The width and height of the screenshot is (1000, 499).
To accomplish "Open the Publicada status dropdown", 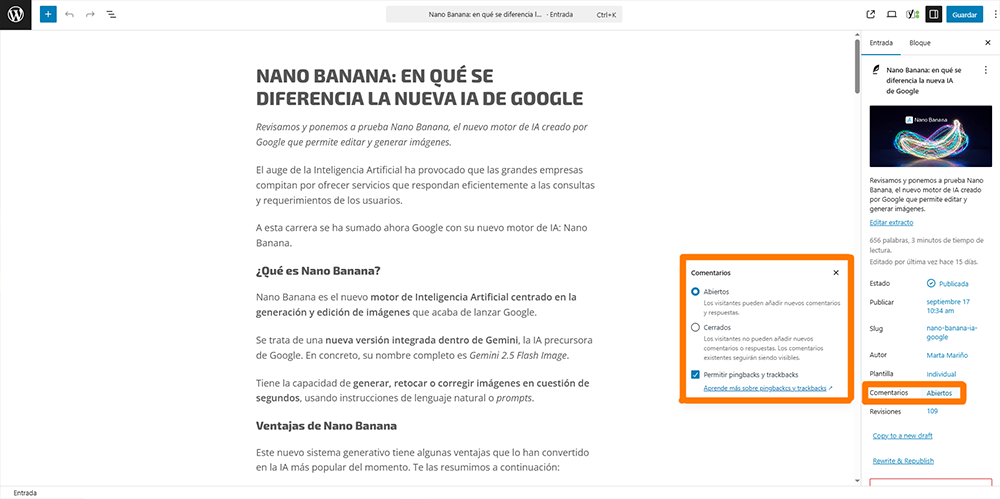I will point(947,283).
